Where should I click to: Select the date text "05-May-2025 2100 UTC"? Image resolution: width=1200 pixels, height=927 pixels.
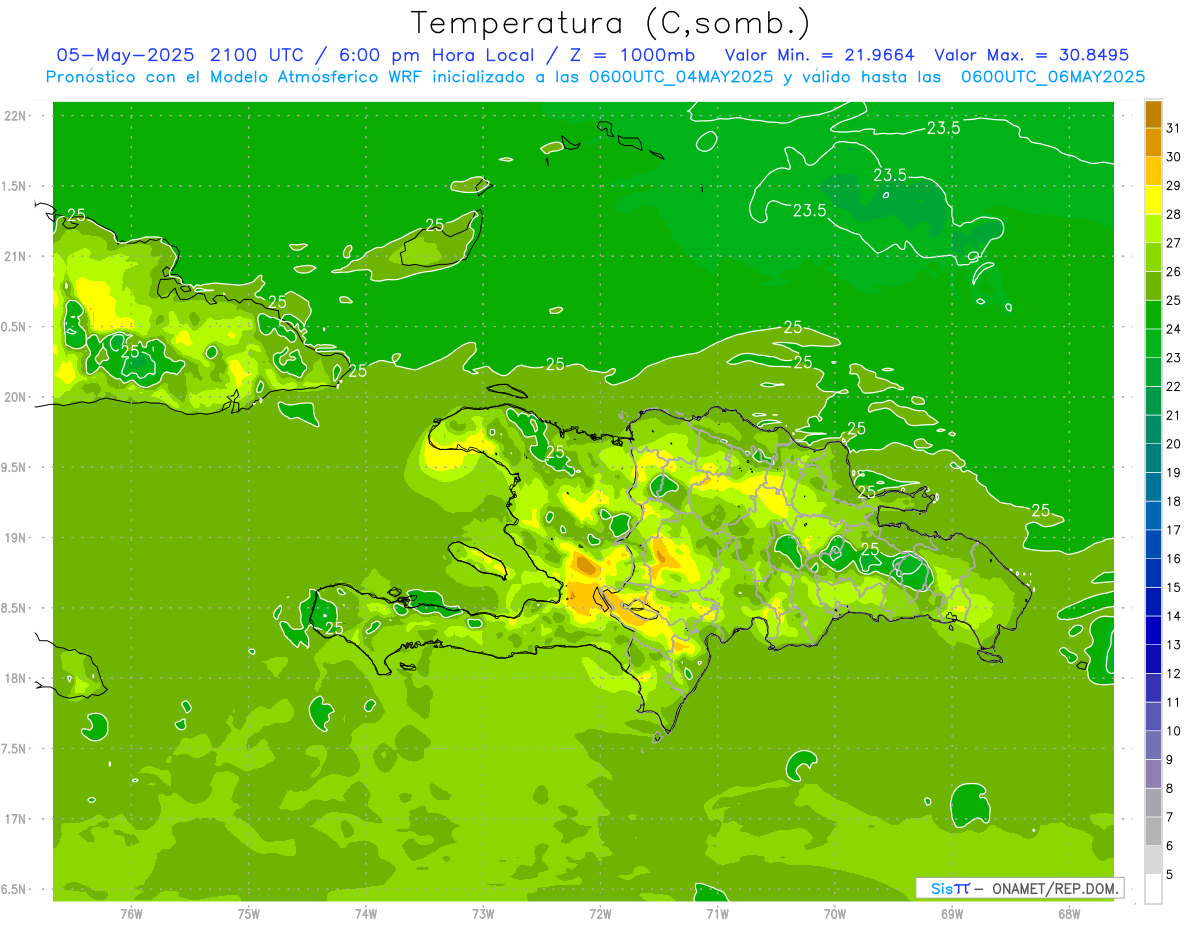click(180, 55)
